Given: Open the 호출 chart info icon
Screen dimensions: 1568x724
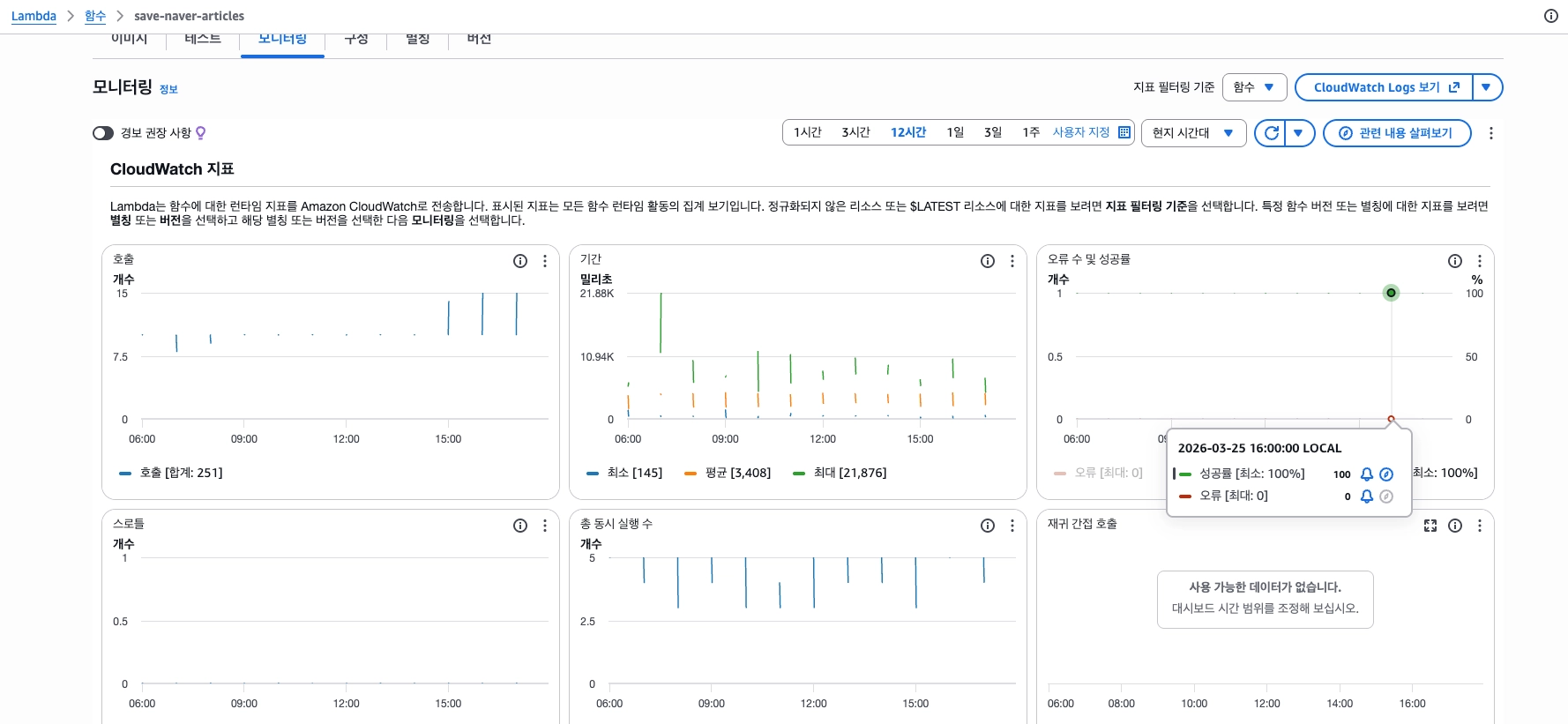Looking at the screenshot, I should click(520, 261).
